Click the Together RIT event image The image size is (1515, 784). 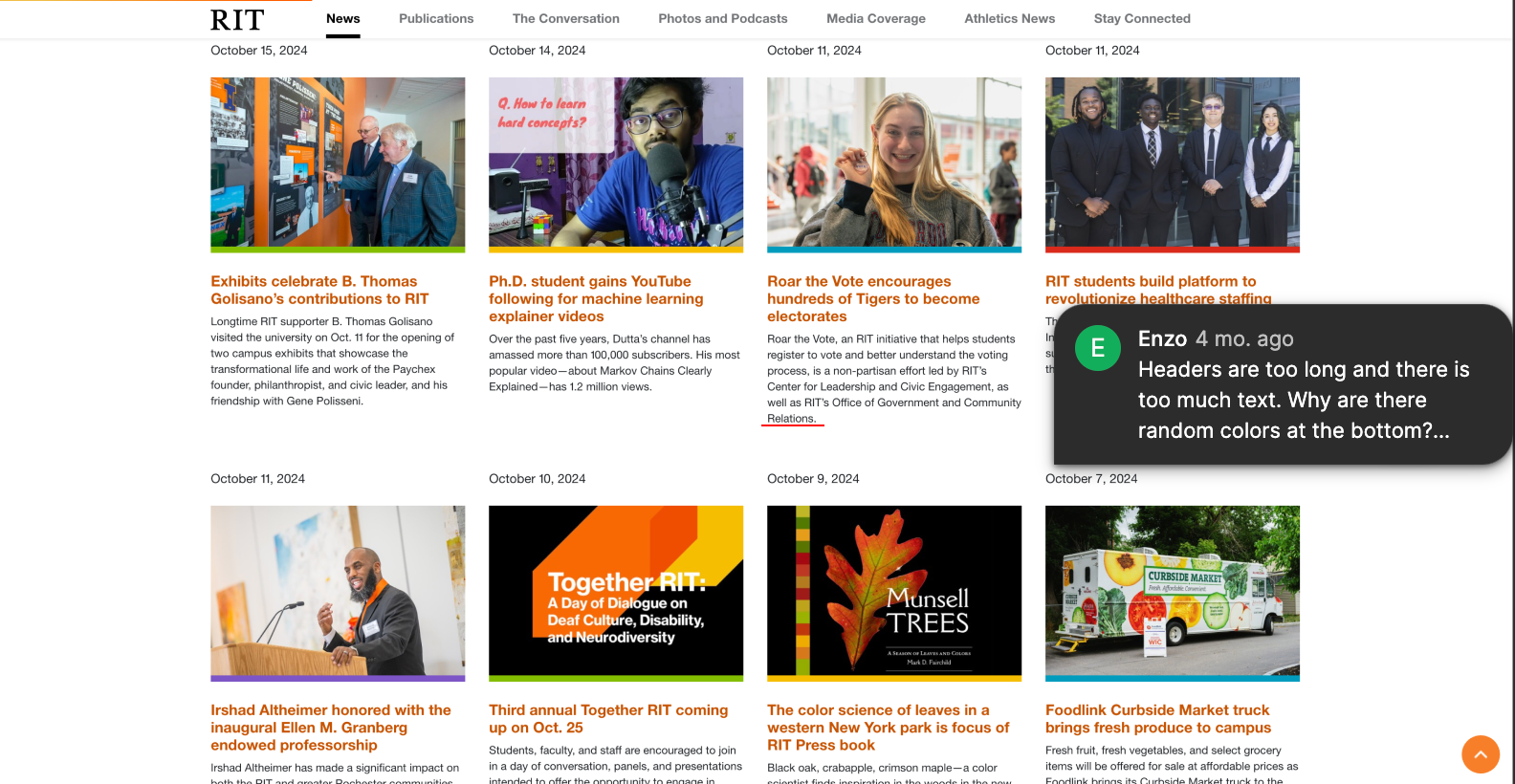(616, 592)
